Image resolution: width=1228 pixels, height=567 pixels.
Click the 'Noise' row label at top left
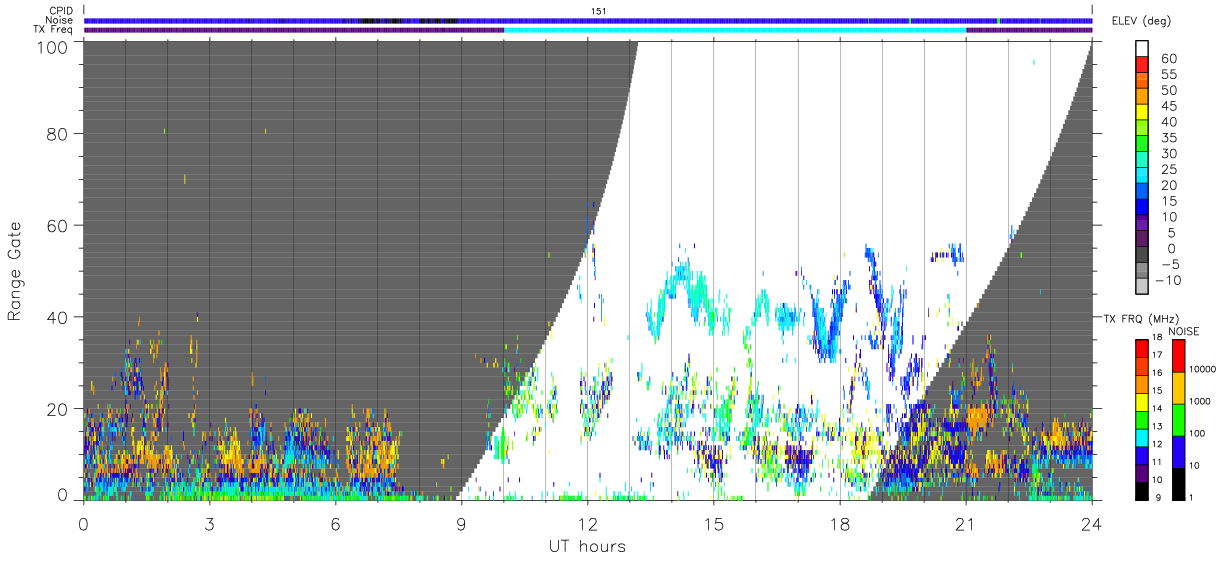pyautogui.click(x=59, y=20)
